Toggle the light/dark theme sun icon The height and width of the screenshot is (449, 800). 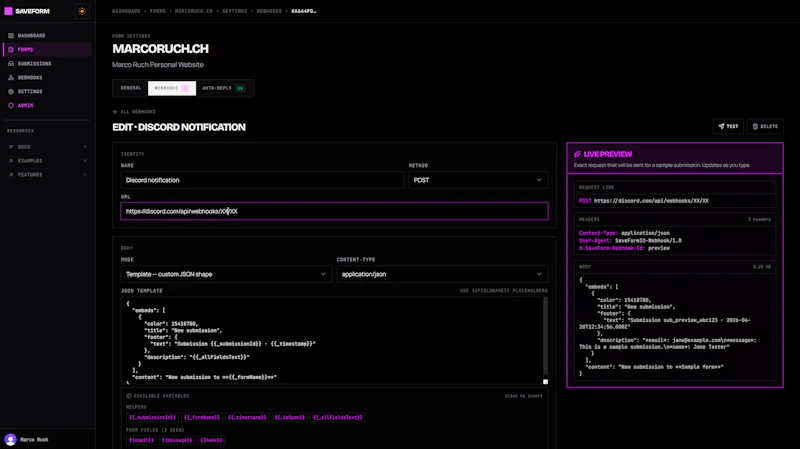[x=82, y=11]
